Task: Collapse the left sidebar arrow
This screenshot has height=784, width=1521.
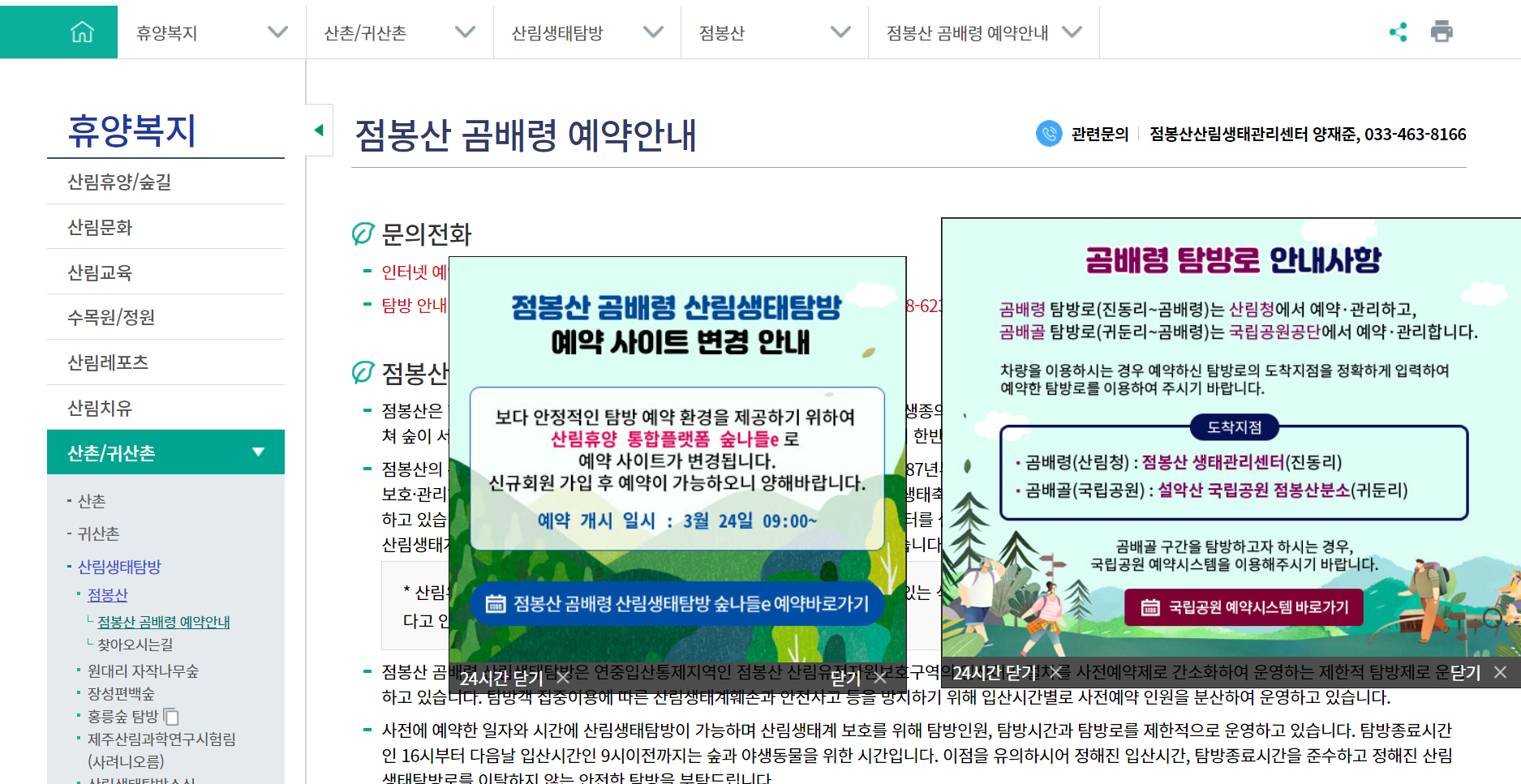Action: 319,130
